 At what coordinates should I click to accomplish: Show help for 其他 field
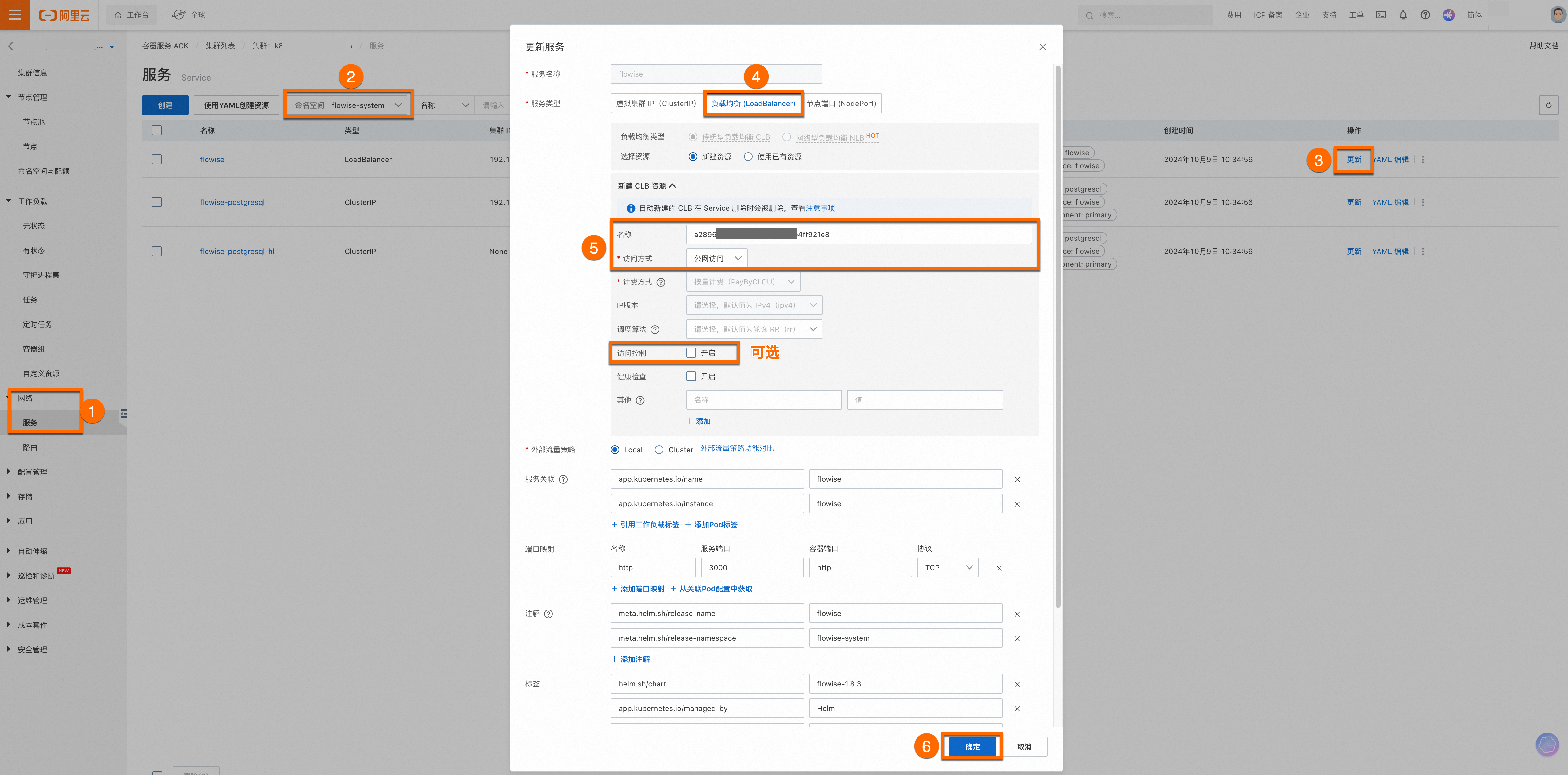pyautogui.click(x=640, y=400)
